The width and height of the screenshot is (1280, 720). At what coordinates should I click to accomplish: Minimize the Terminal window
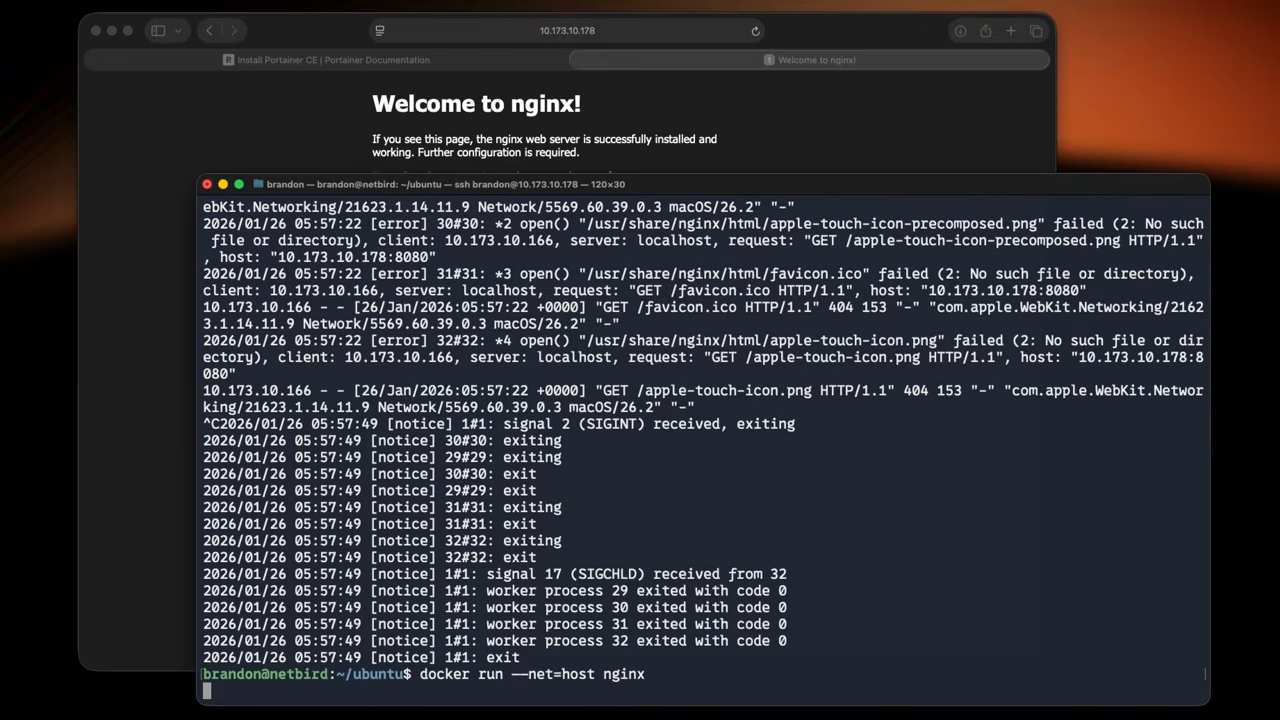(223, 184)
